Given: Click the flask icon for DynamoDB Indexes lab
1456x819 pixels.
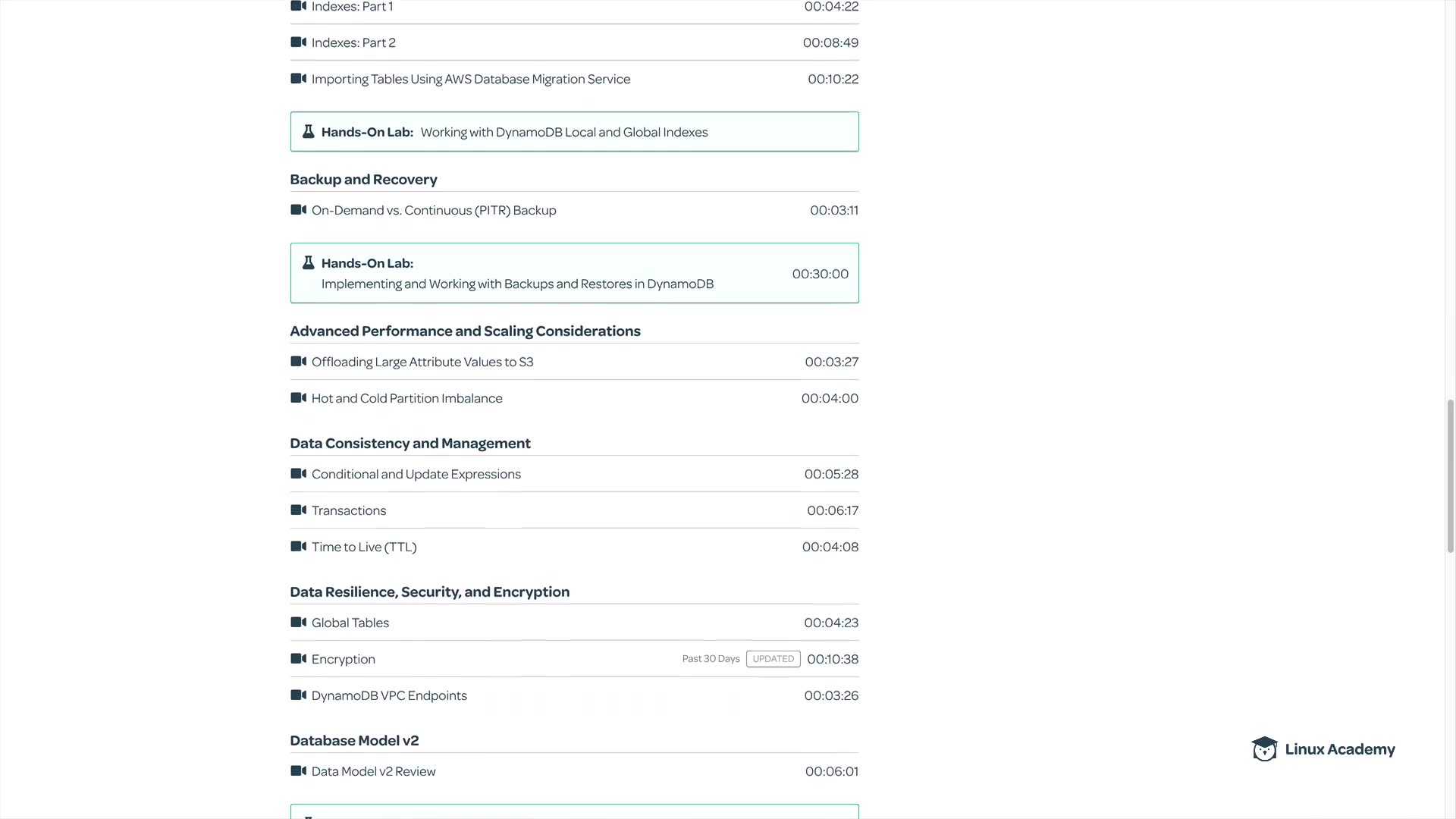Looking at the screenshot, I should [x=308, y=132].
